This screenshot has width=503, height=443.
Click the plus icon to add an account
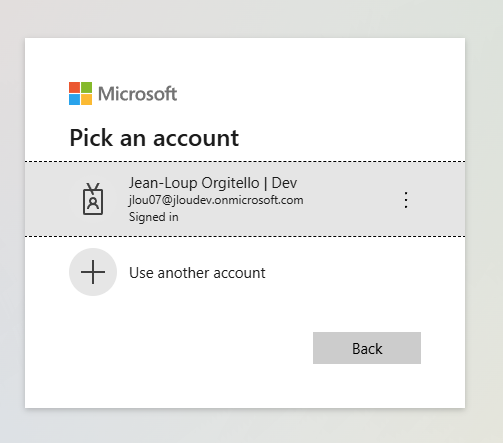click(93, 272)
